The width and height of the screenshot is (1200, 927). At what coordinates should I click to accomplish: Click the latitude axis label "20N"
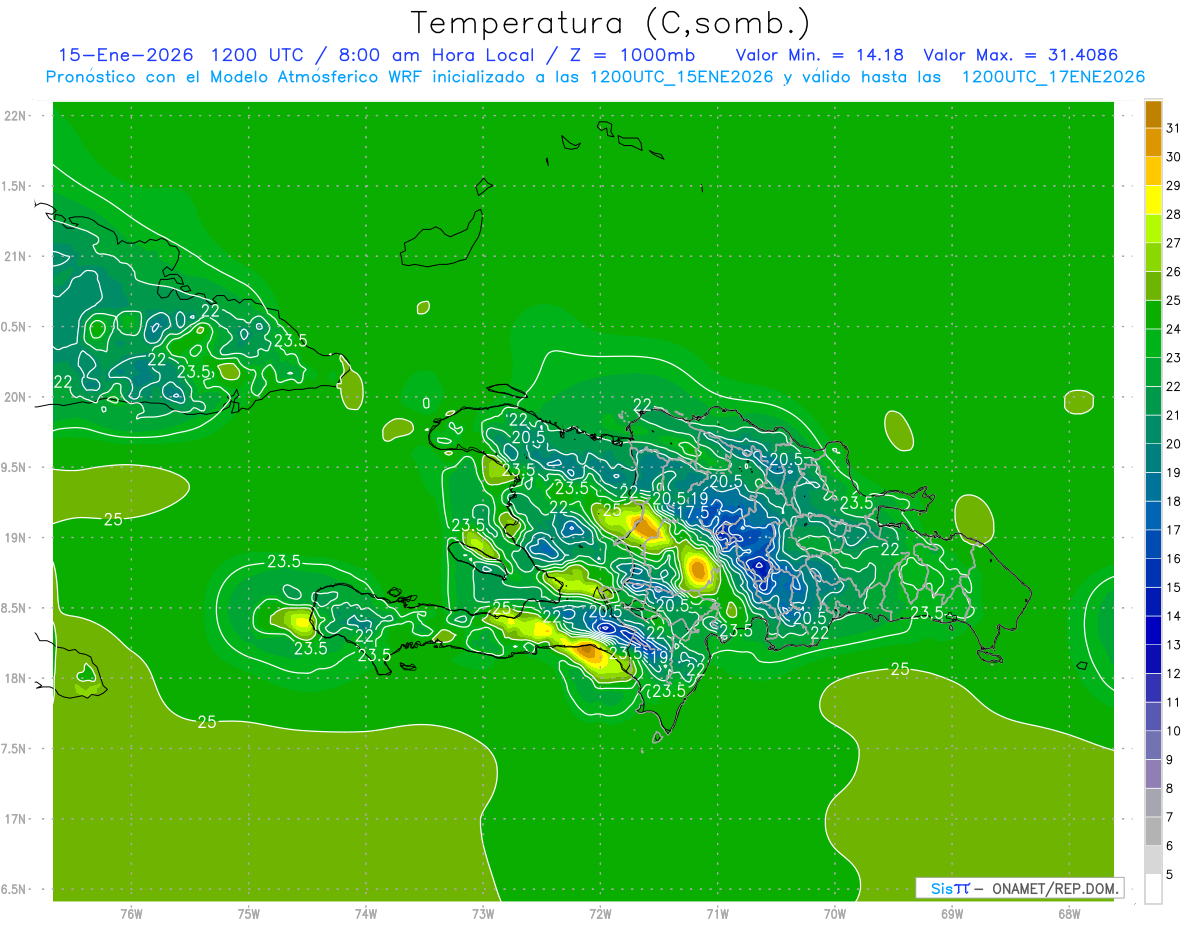(x=17, y=397)
